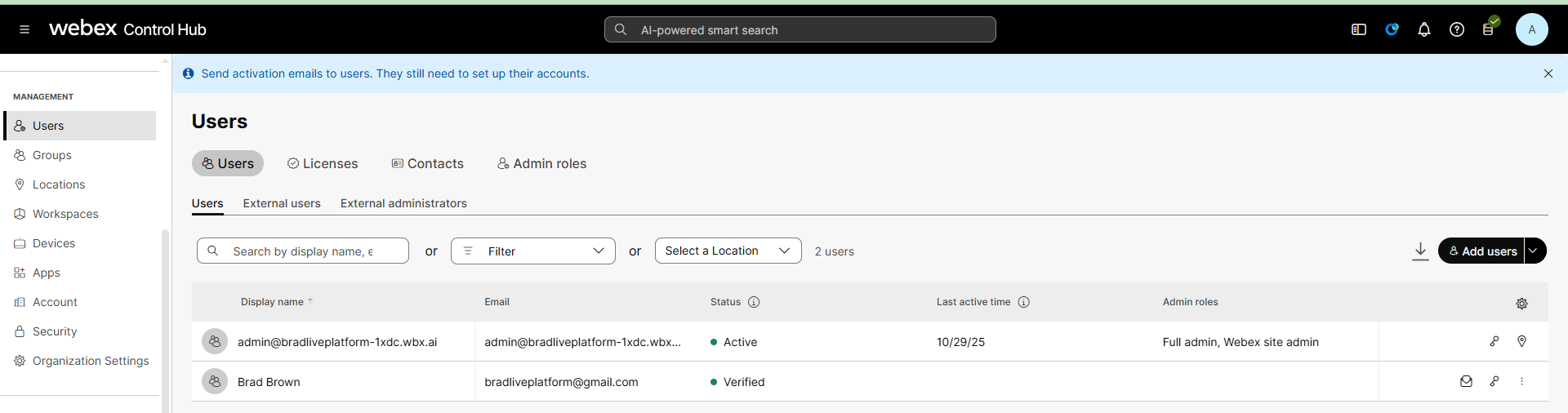Open the External users tab
The height and width of the screenshot is (413, 1568).
282,203
